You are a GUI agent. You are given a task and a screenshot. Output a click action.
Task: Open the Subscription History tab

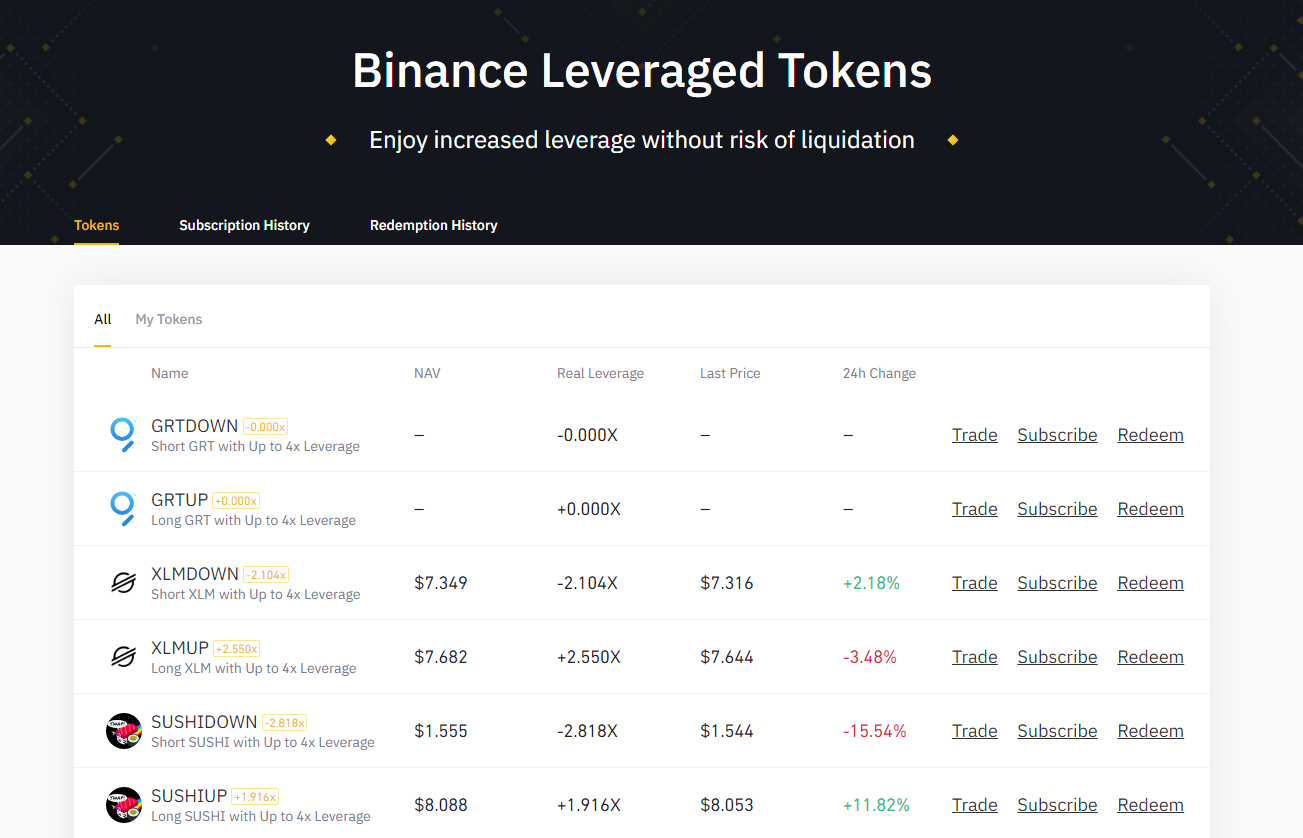tap(244, 225)
